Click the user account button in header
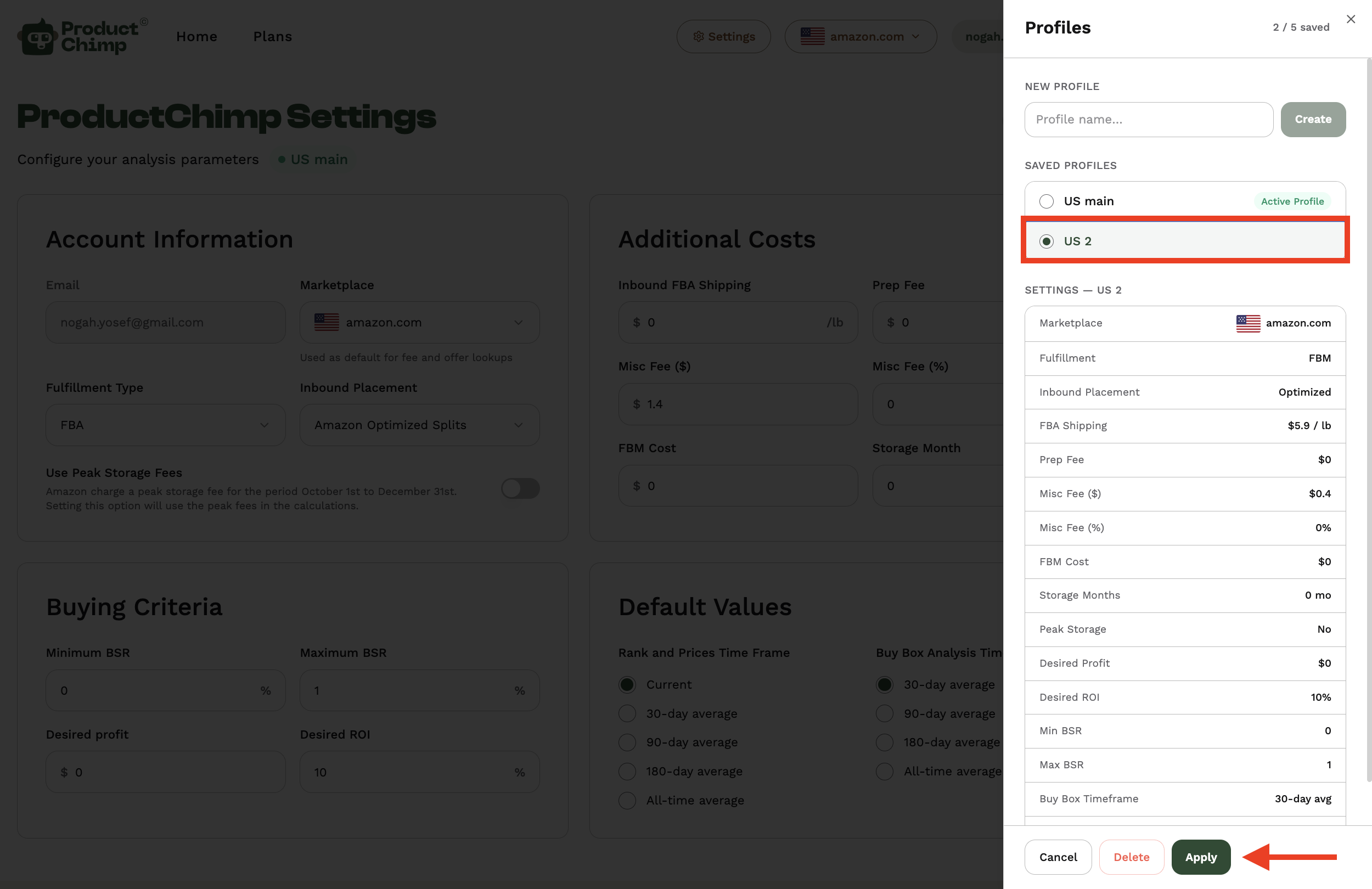 click(978, 36)
